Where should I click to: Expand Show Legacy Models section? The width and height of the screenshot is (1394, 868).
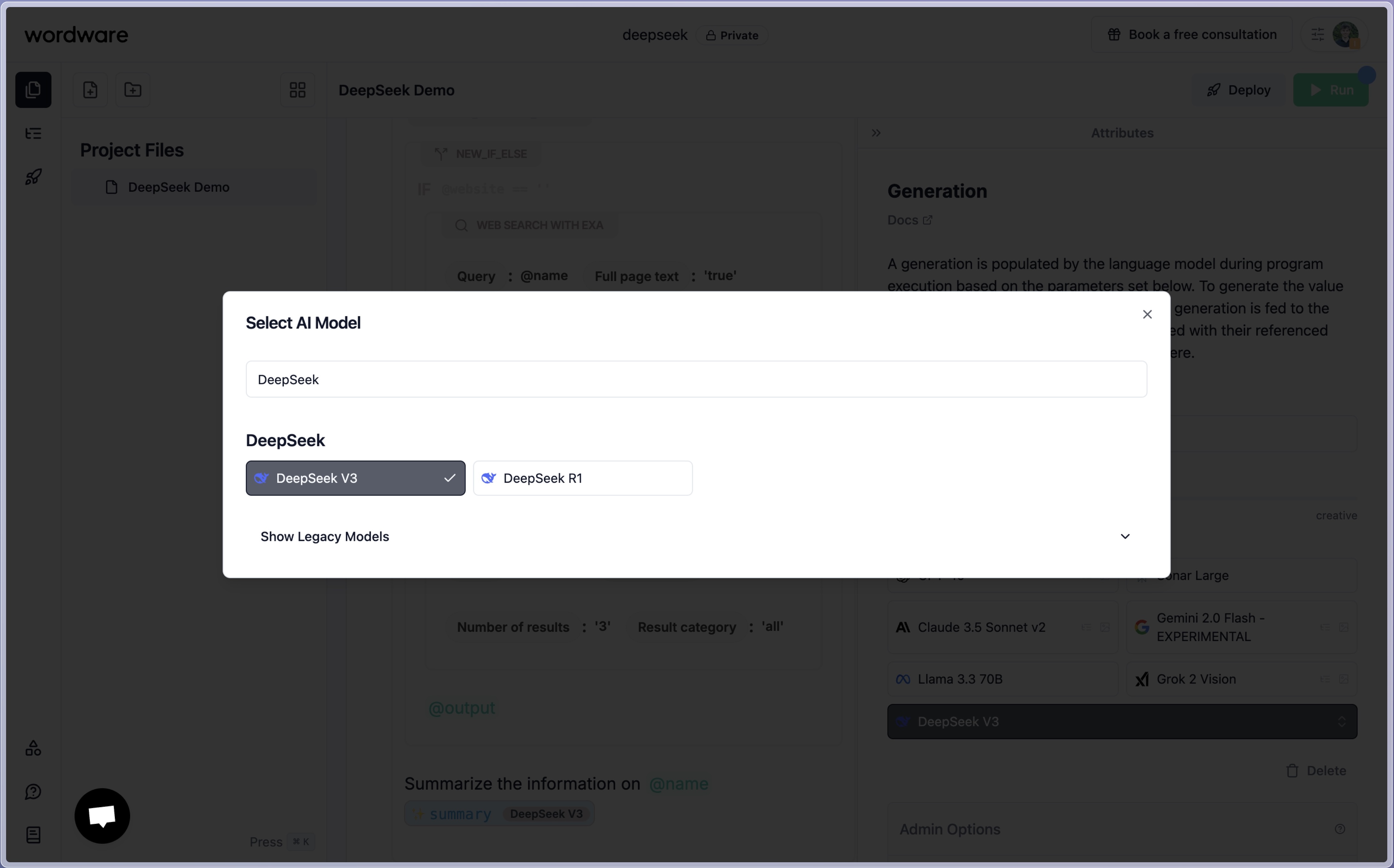(x=697, y=535)
